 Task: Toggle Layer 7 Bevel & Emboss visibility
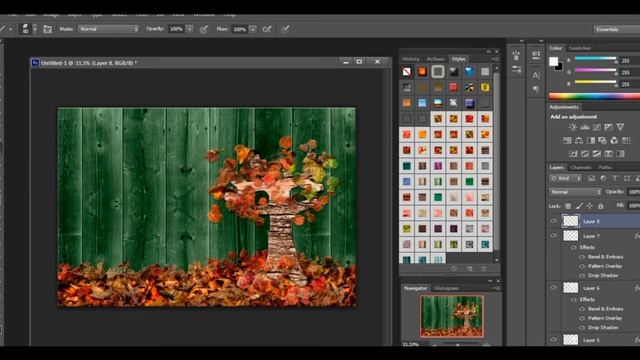582,257
